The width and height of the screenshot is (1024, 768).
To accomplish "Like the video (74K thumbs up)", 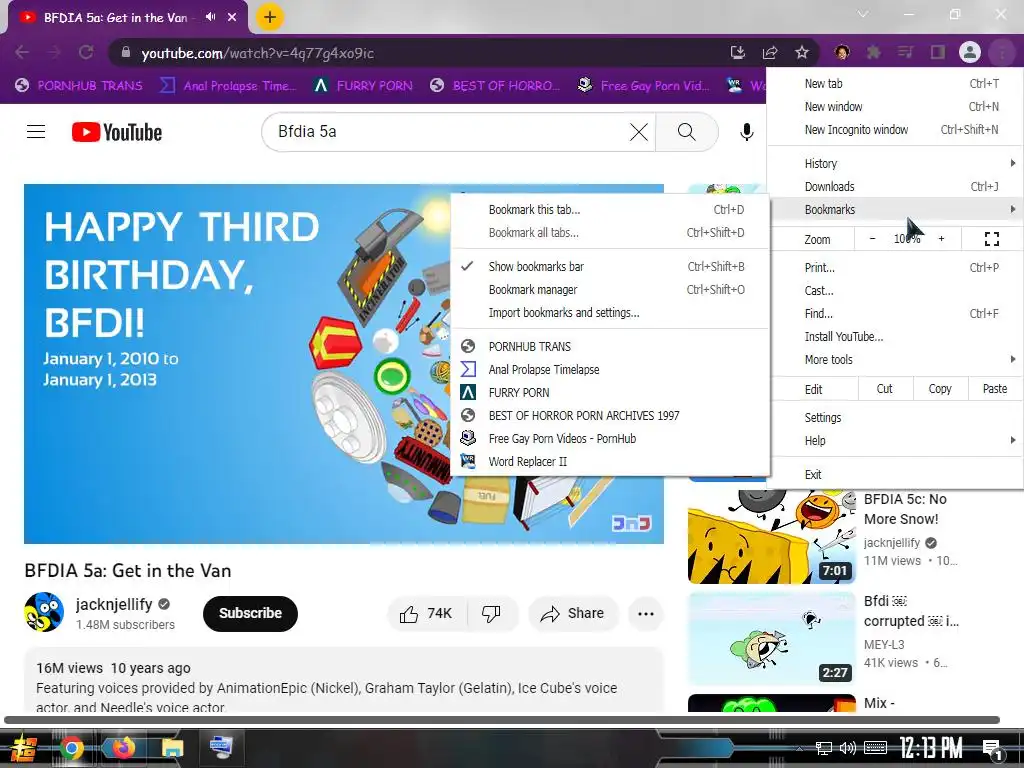I will click(x=426, y=613).
